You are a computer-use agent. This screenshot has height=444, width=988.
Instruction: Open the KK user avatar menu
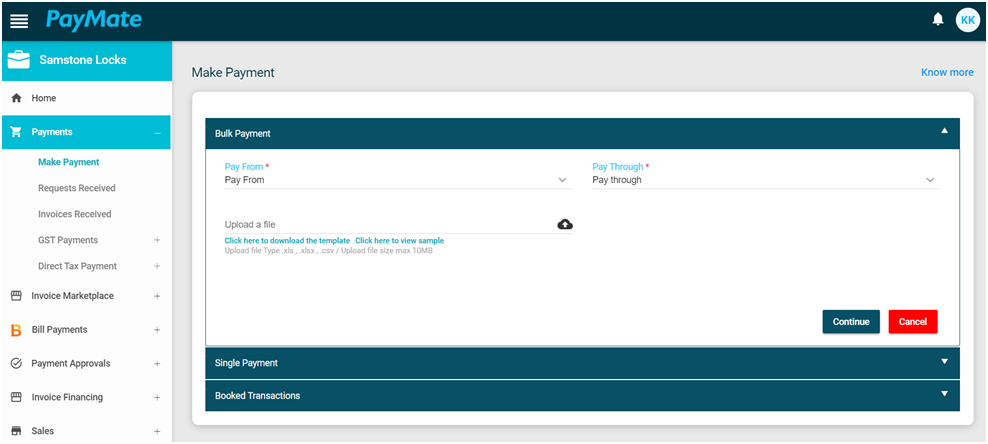click(968, 20)
